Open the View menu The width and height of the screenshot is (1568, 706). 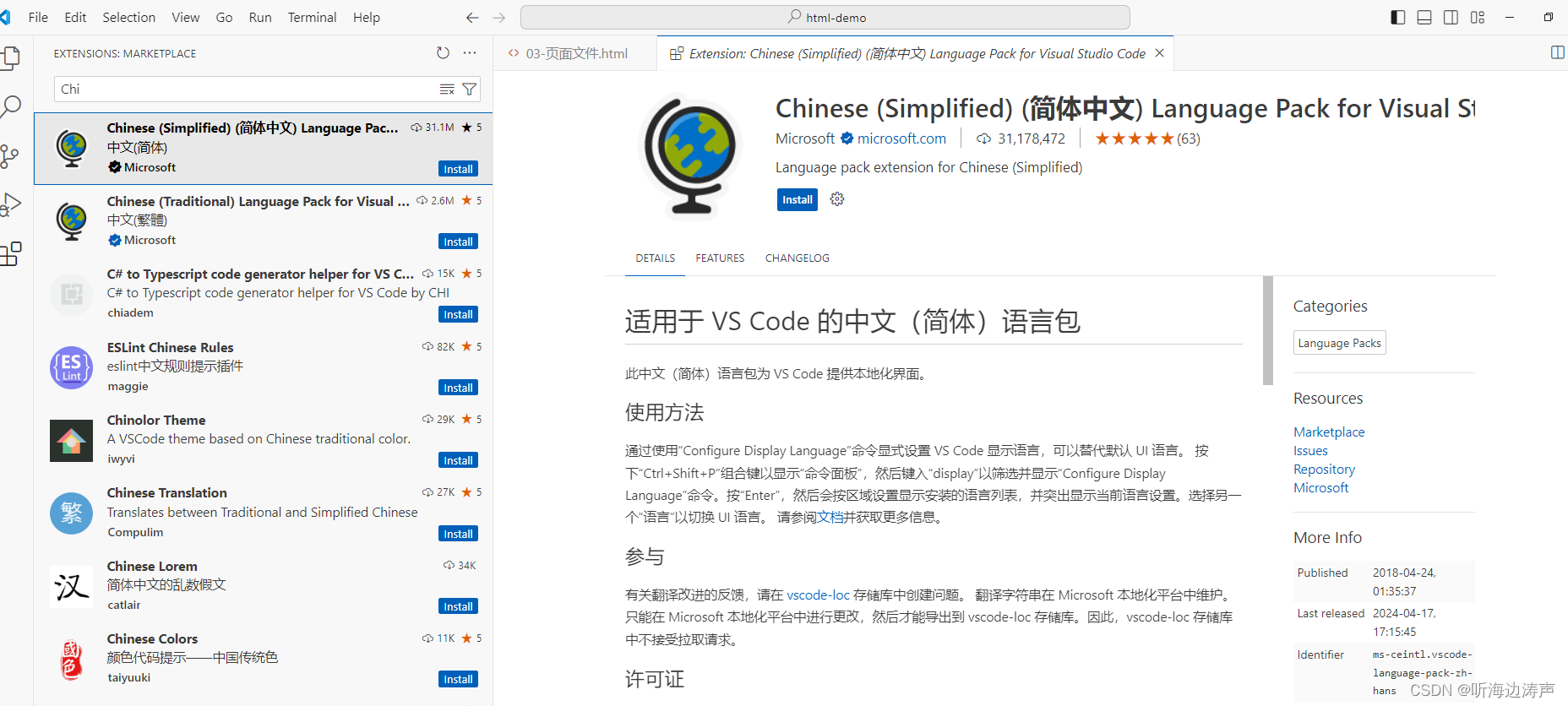coord(186,18)
